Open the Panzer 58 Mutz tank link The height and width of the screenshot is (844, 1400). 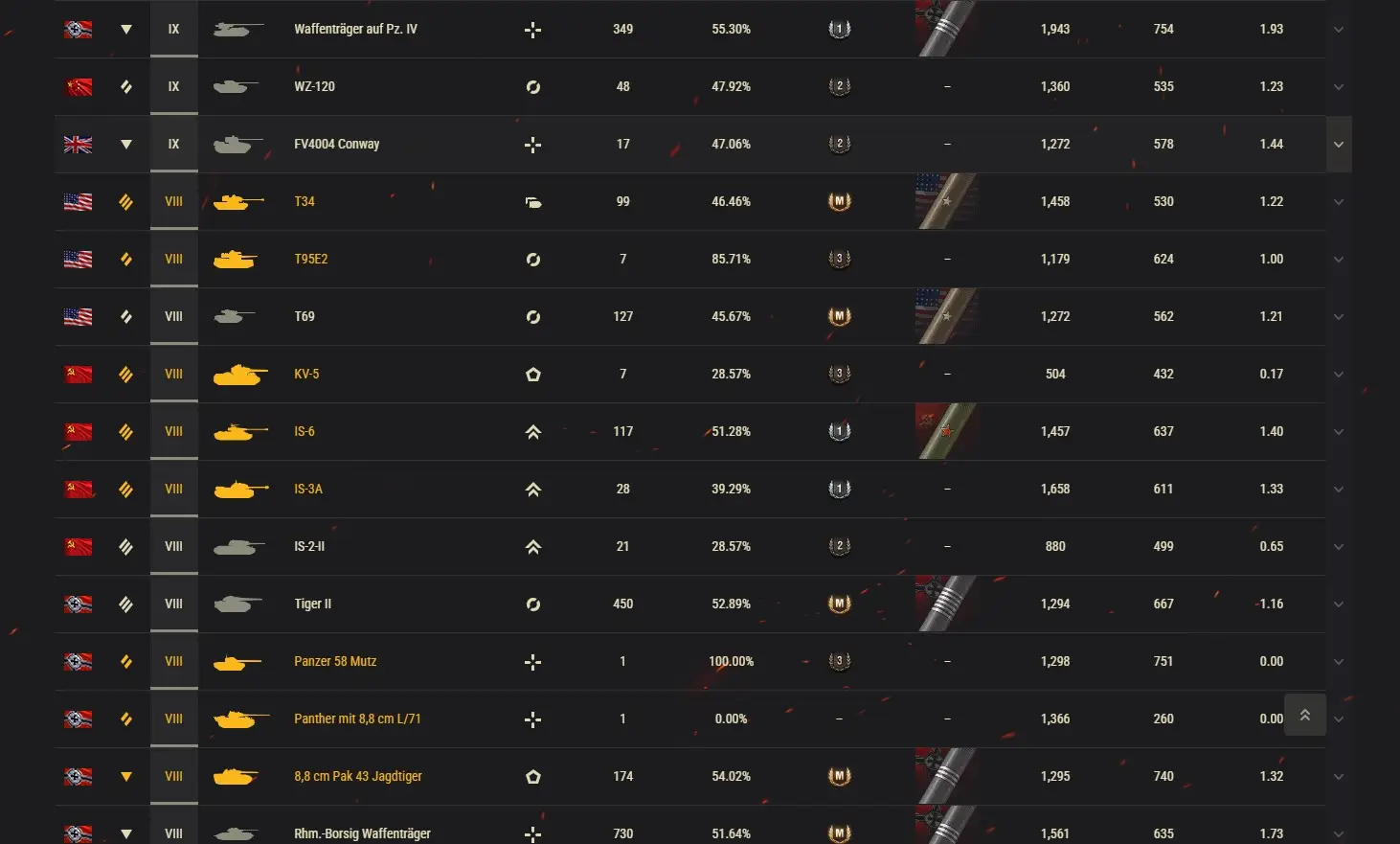335,661
